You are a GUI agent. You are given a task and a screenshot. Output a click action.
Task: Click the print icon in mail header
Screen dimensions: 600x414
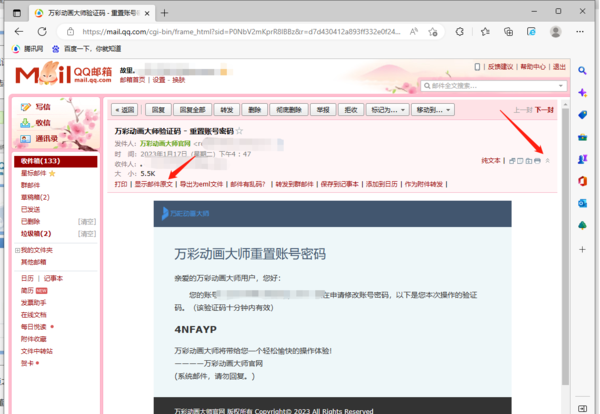click(x=537, y=160)
